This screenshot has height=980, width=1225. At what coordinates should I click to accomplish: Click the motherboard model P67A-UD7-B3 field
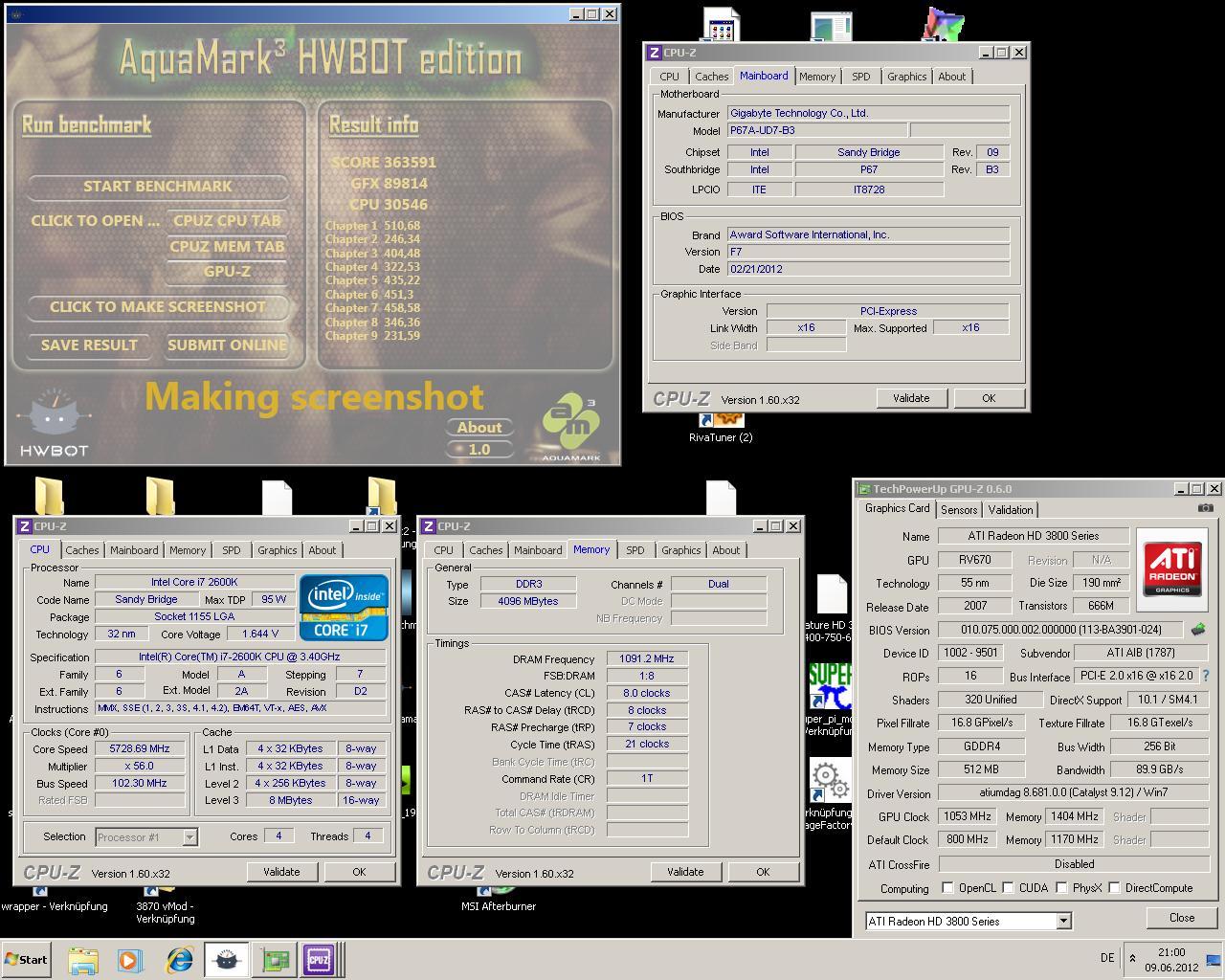pos(817,130)
